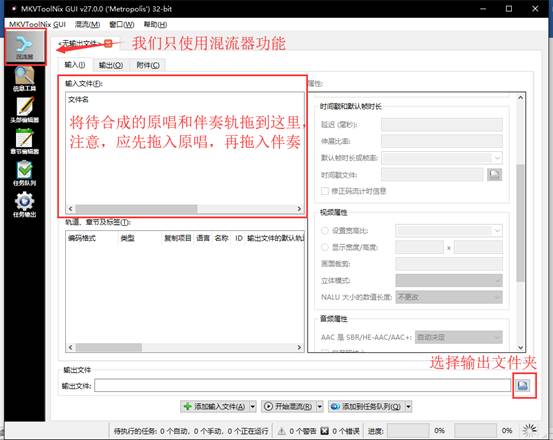Image resolution: width=553 pixels, height=440 pixels.
Task: Close the 'no output file' tab
Action: 108,43
